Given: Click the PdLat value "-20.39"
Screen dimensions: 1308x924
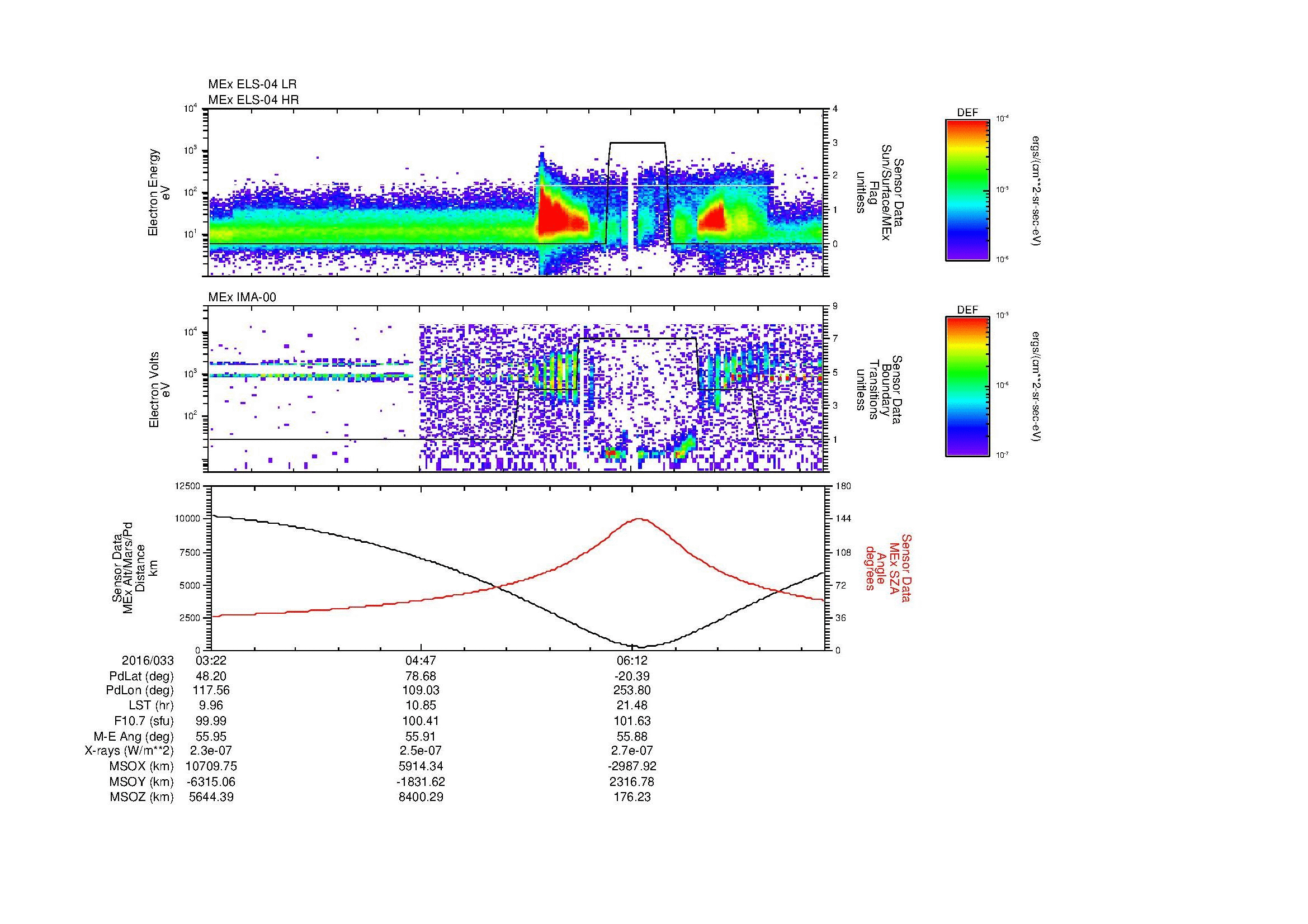Looking at the screenshot, I should 632,676.
